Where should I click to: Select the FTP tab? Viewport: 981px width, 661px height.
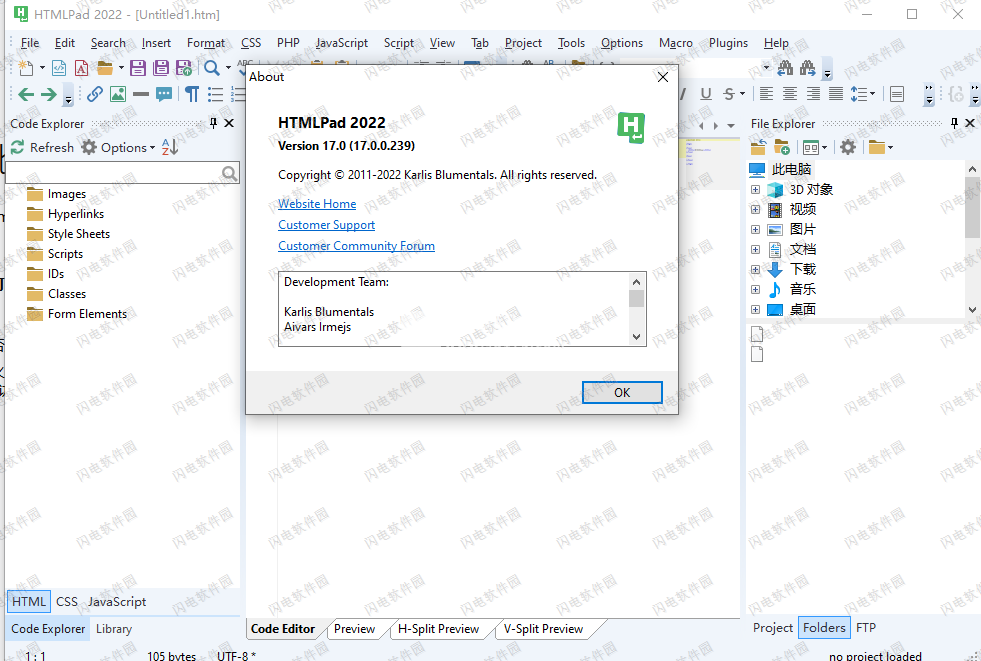pos(866,627)
